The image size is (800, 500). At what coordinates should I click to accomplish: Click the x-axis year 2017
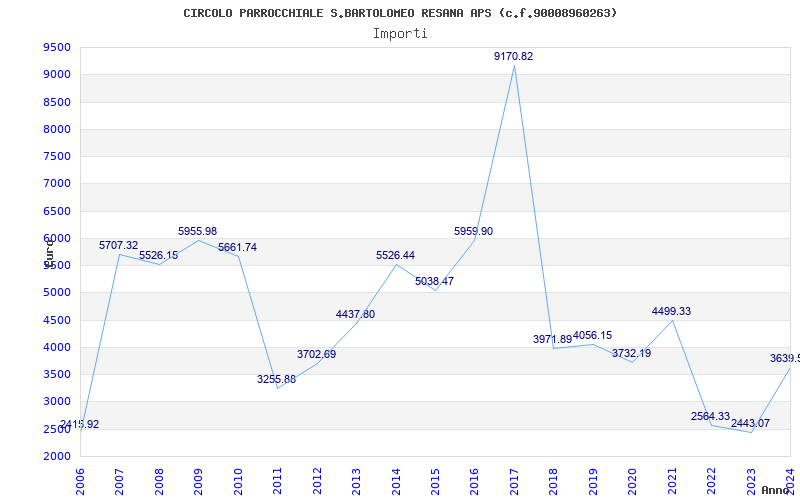point(515,482)
